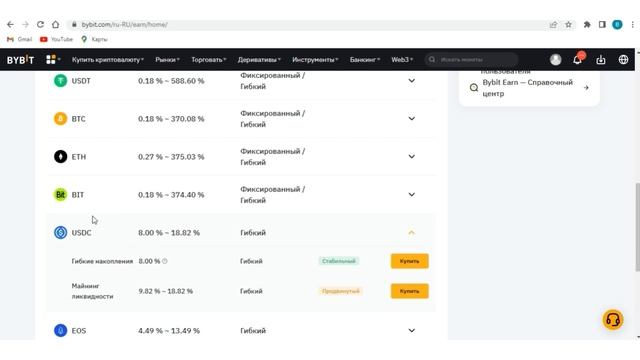
Task: Click the info icon beside 8.00 %
Action: 165,261
